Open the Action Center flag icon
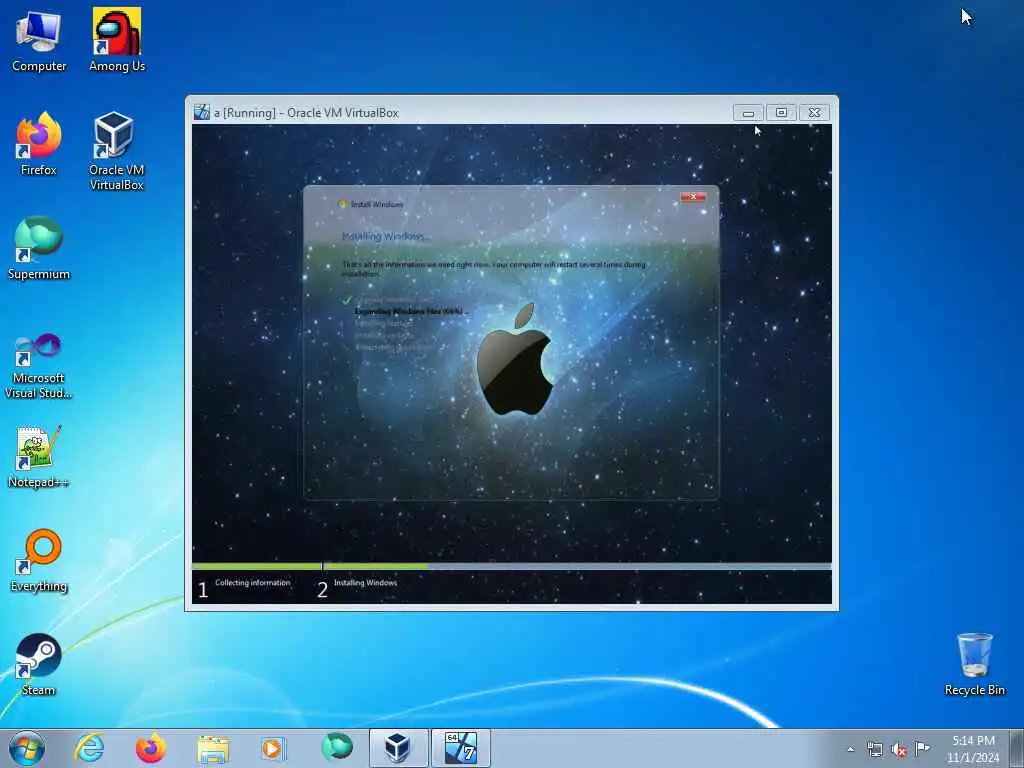The image size is (1024, 768). 922,748
